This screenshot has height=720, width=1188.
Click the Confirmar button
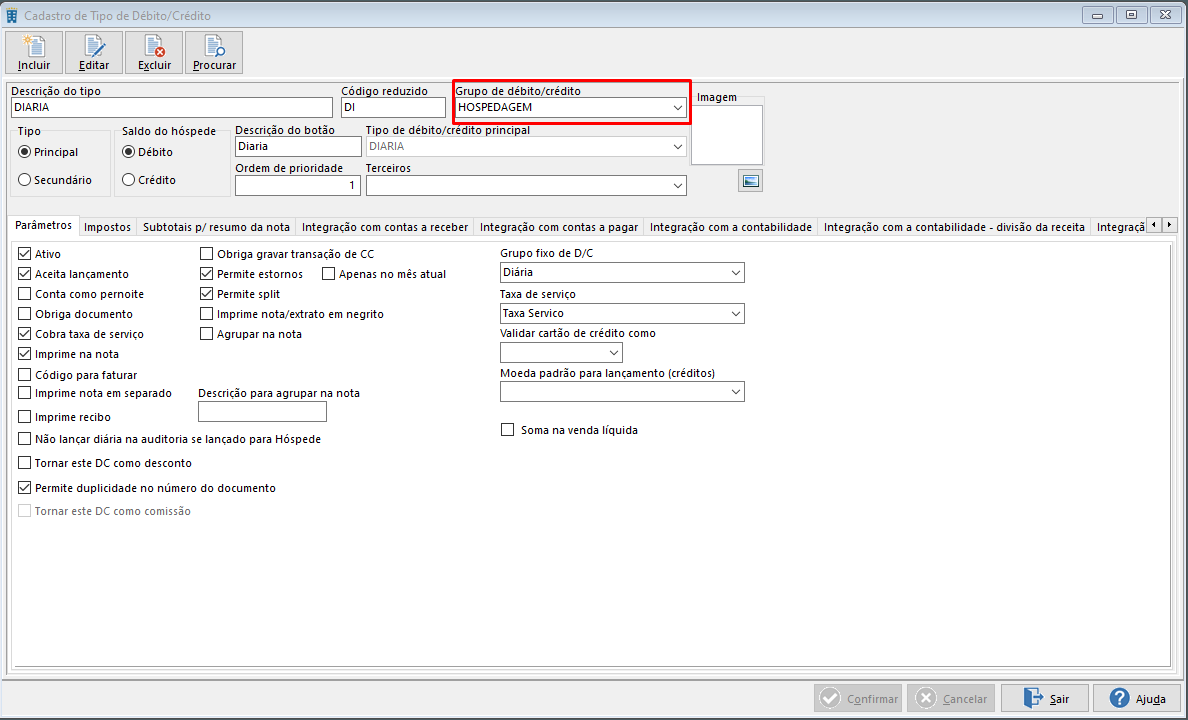(858, 698)
